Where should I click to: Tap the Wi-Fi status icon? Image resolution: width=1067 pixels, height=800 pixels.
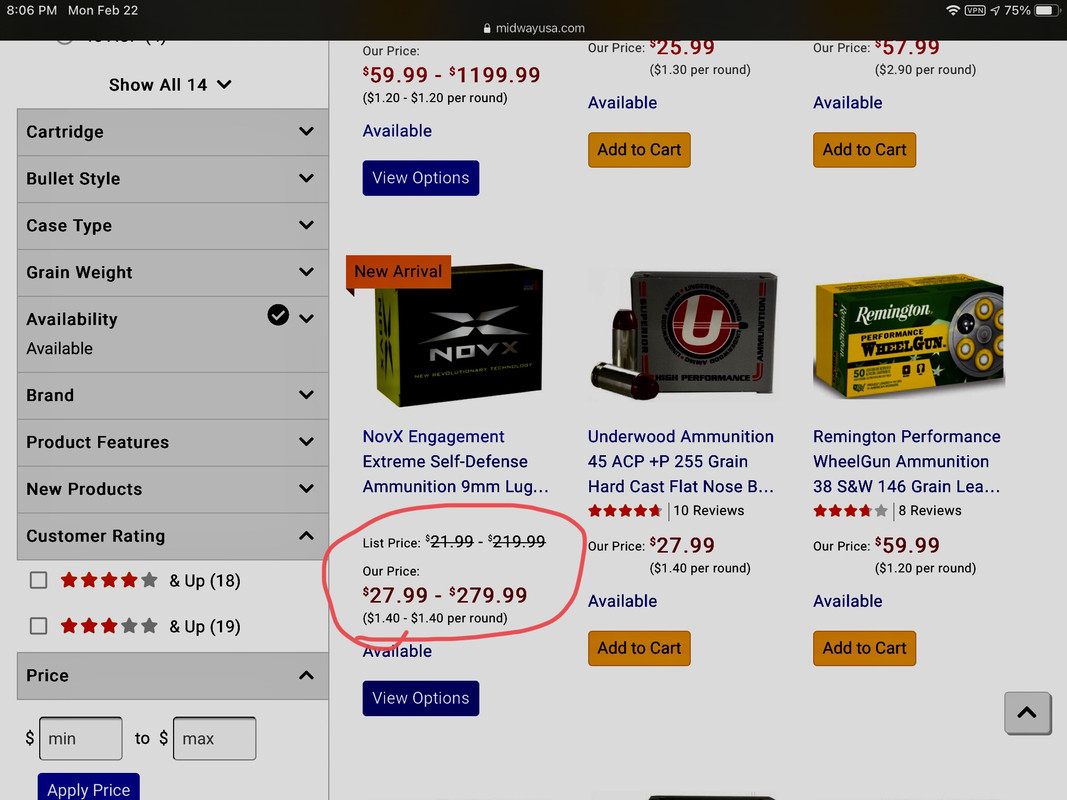pyautogui.click(x=953, y=10)
